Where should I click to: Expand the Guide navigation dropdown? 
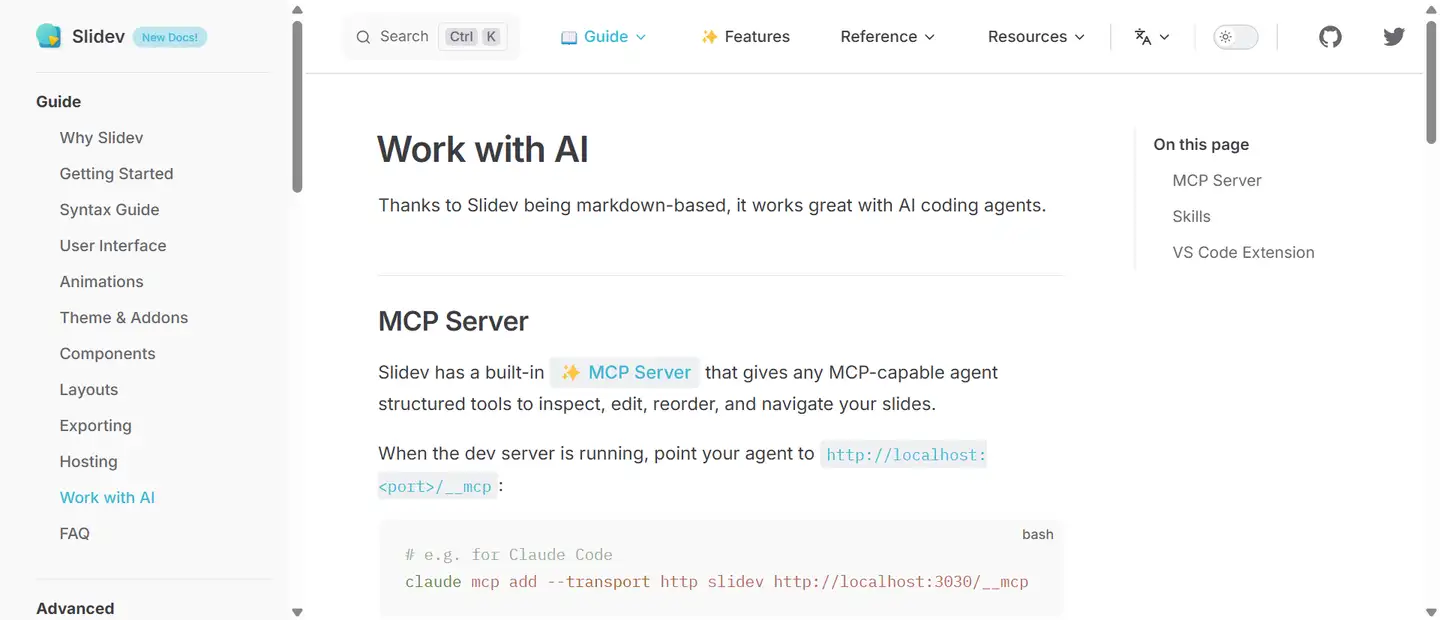pos(603,37)
